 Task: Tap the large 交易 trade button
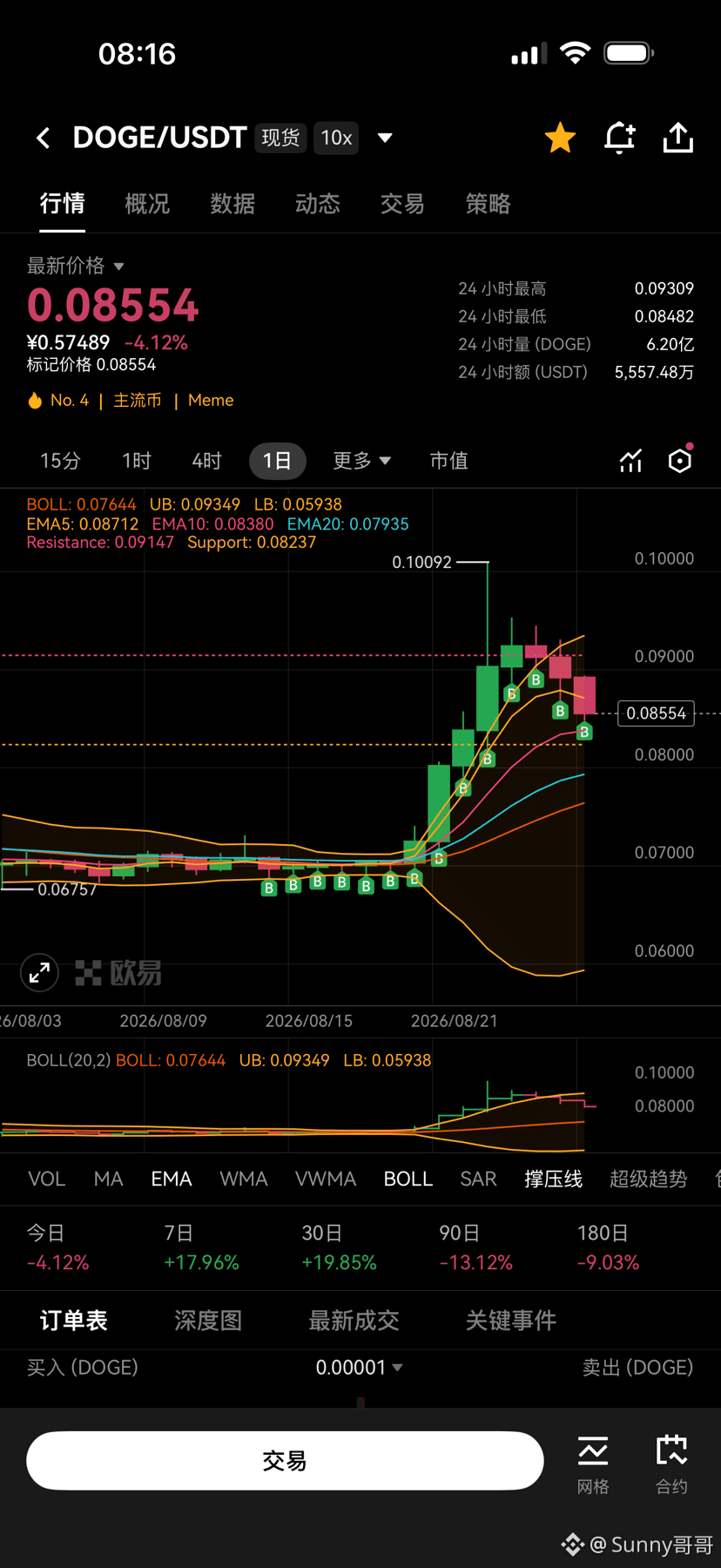285,1461
